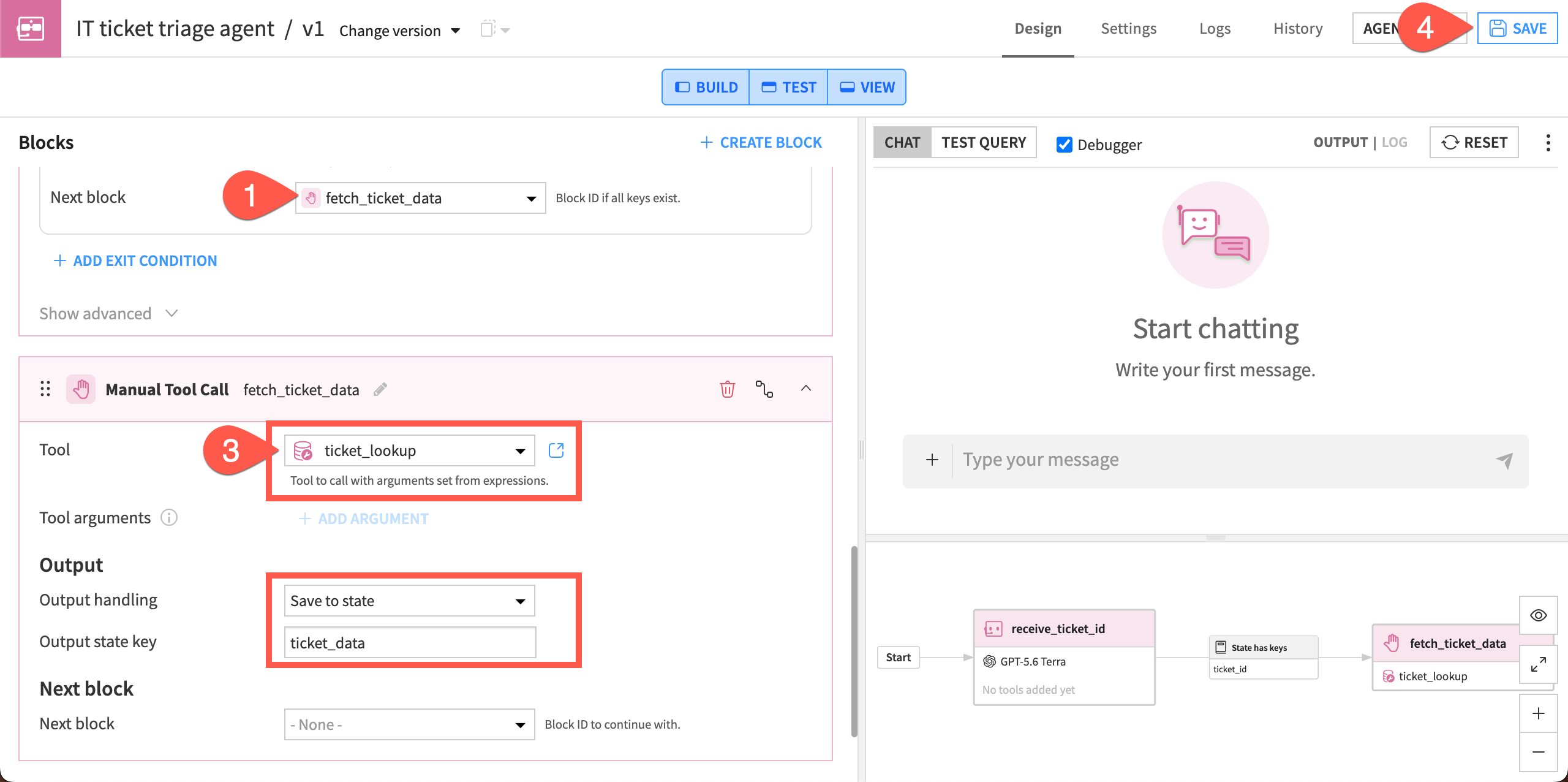Click the Manual Tool Call hand icon

click(81, 389)
